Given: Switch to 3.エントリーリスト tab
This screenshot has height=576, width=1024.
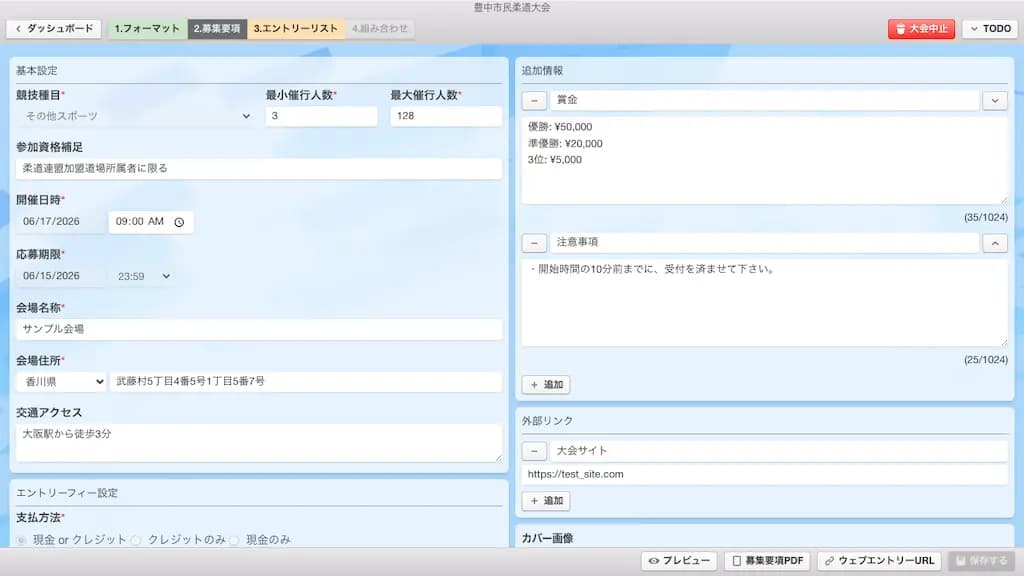Looking at the screenshot, I should coord(296,29).
